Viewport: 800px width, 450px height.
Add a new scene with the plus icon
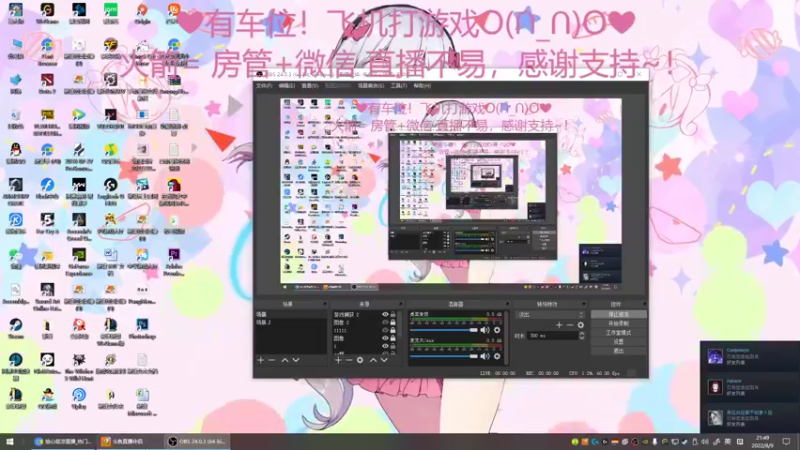point(261,360)
